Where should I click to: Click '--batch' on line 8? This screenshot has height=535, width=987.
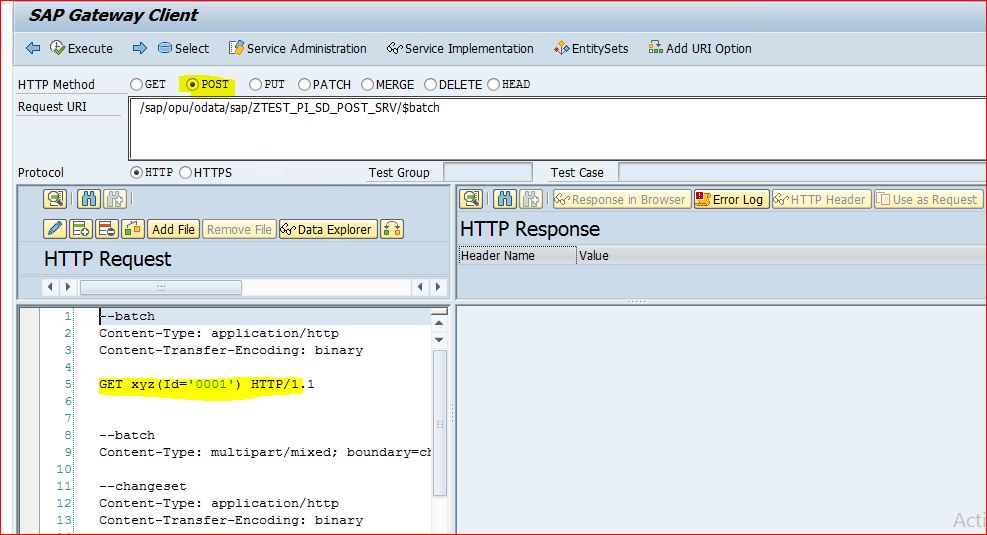127,435
